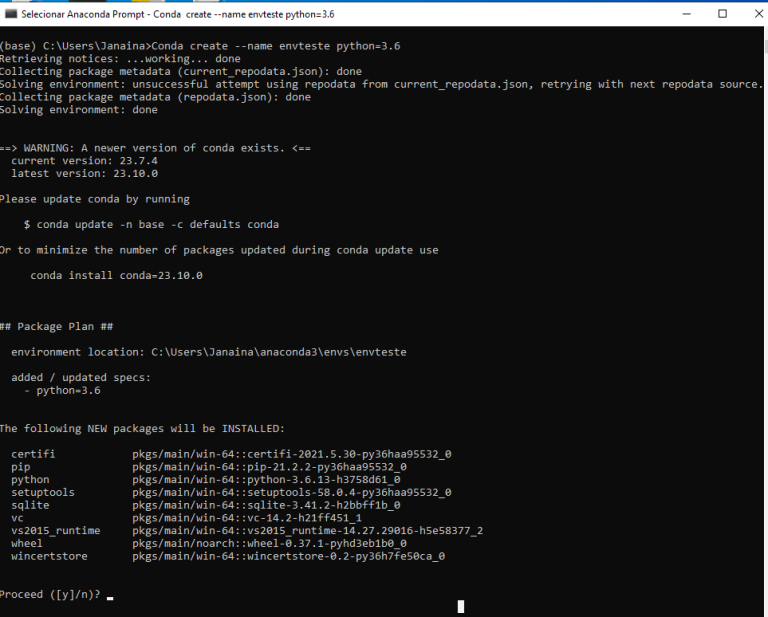The width and height of the screenshot is (768, 617).
Task: Click the Anaconda Prompt title bar icon
Action: point(11,14)
